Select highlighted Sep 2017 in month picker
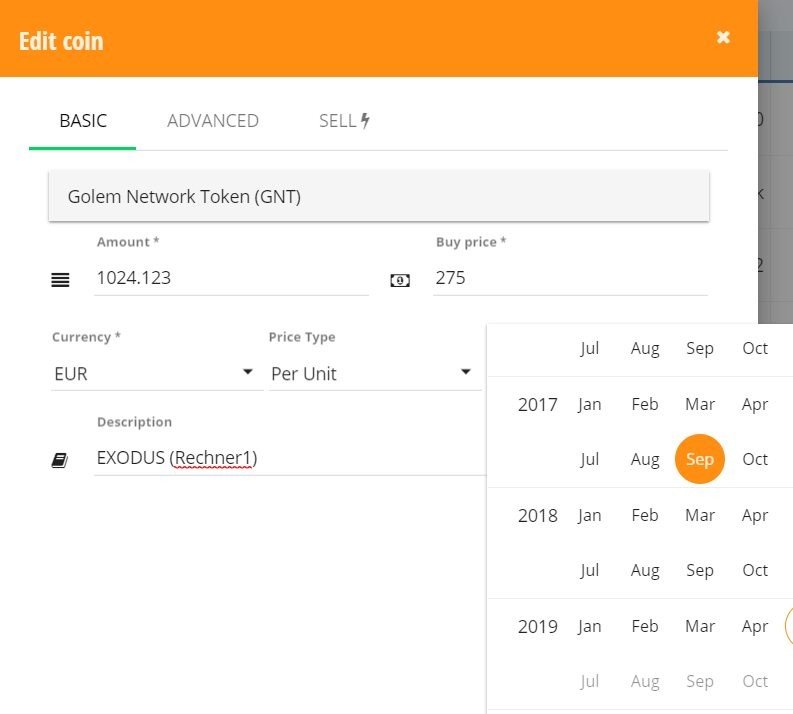This screenshot has width=793, height=714. point(699,459)
